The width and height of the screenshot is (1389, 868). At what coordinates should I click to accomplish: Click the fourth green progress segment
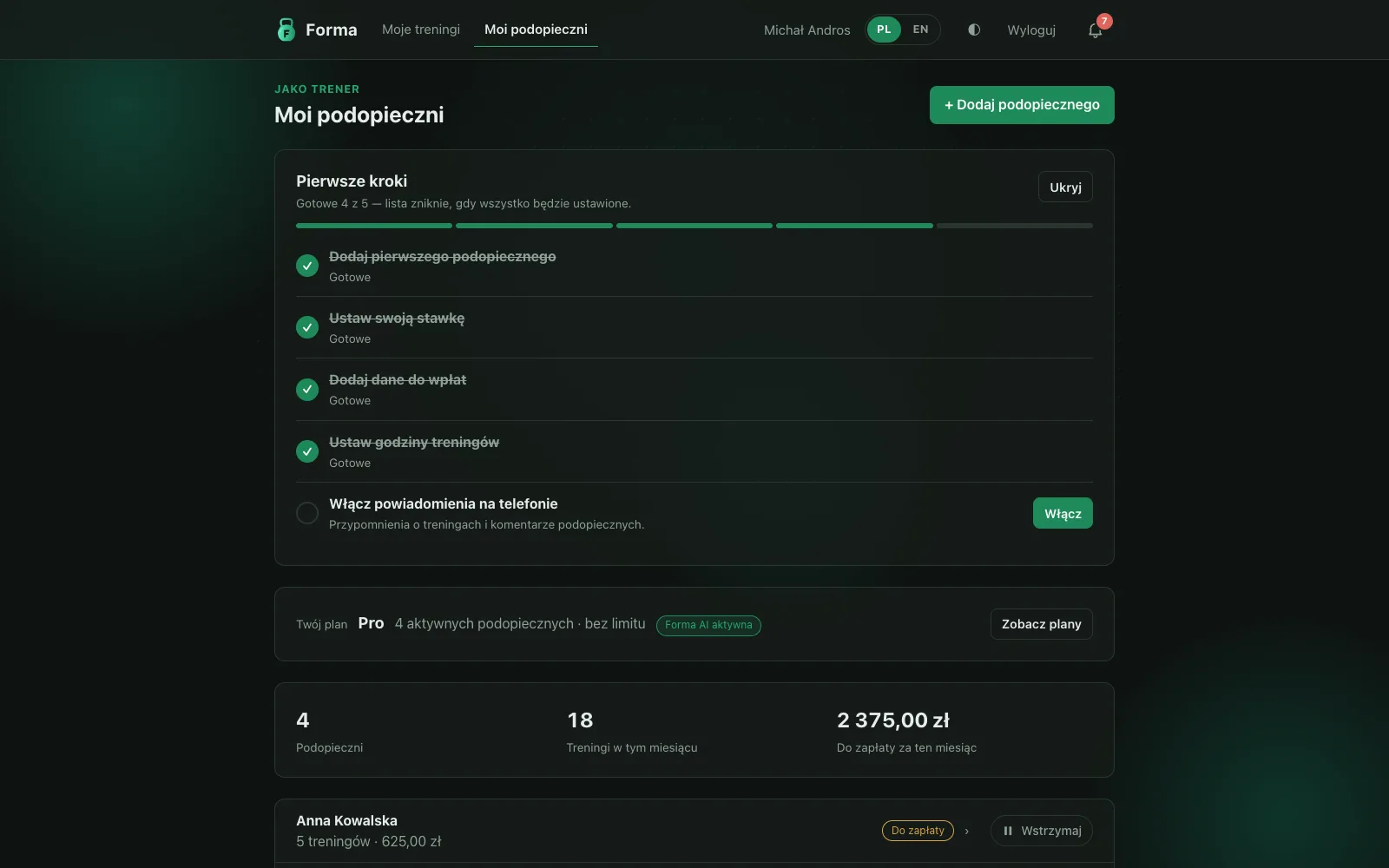(x=854, y=226)
